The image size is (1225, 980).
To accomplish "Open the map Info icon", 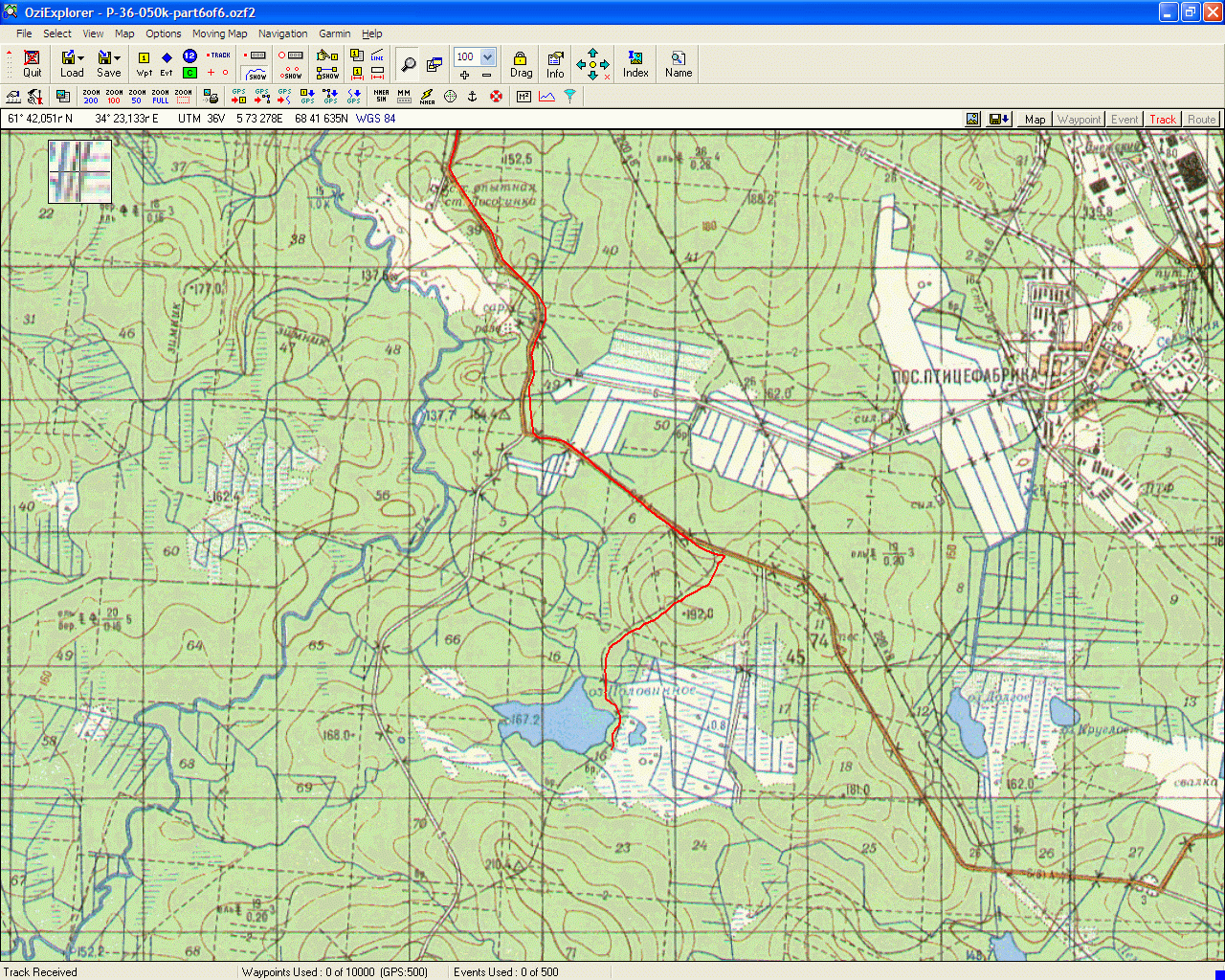I will click(x=555, y=63).
